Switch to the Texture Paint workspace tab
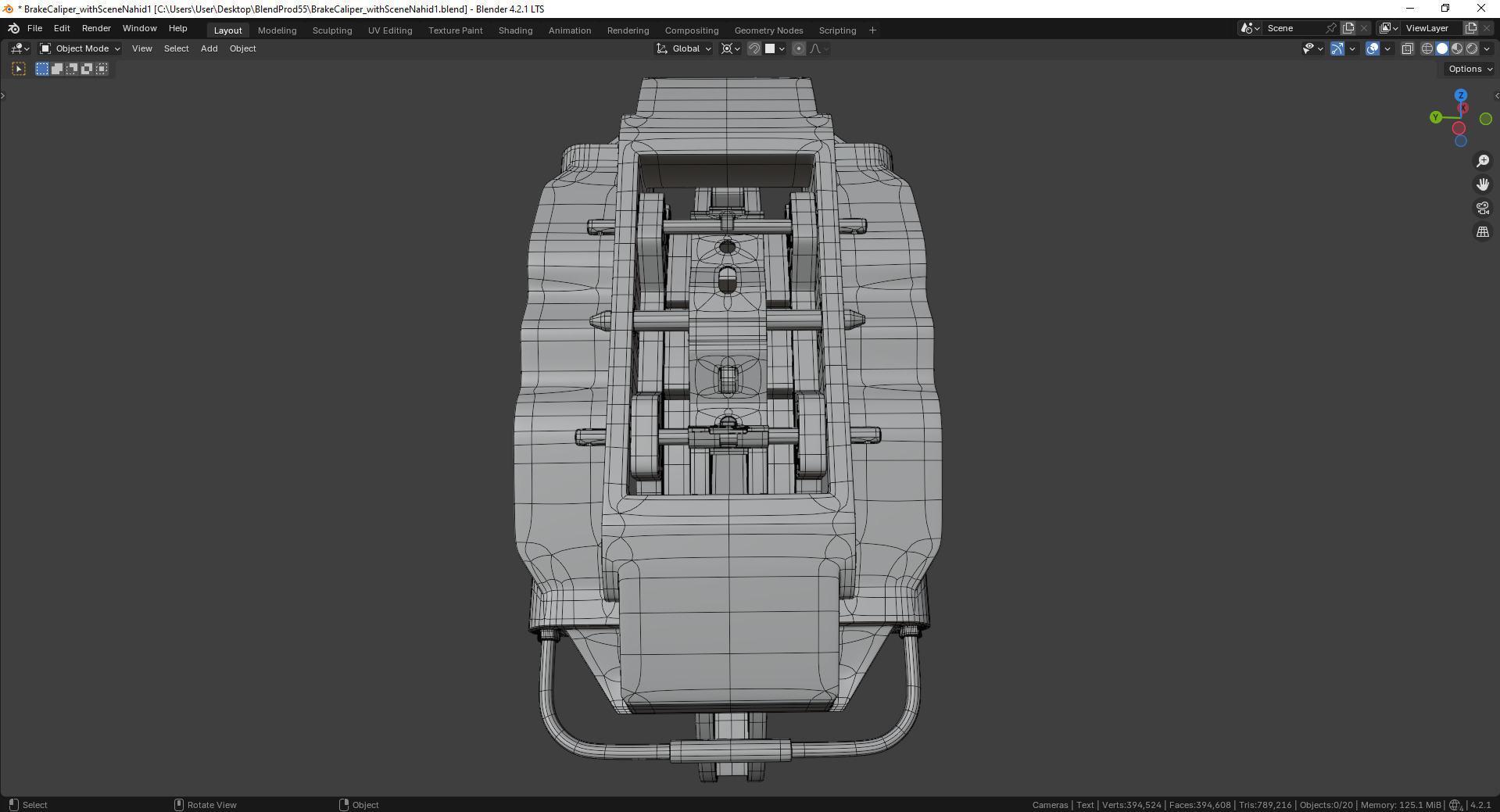1500x812 pixels. pyautogui.click(x=456, y=30)
